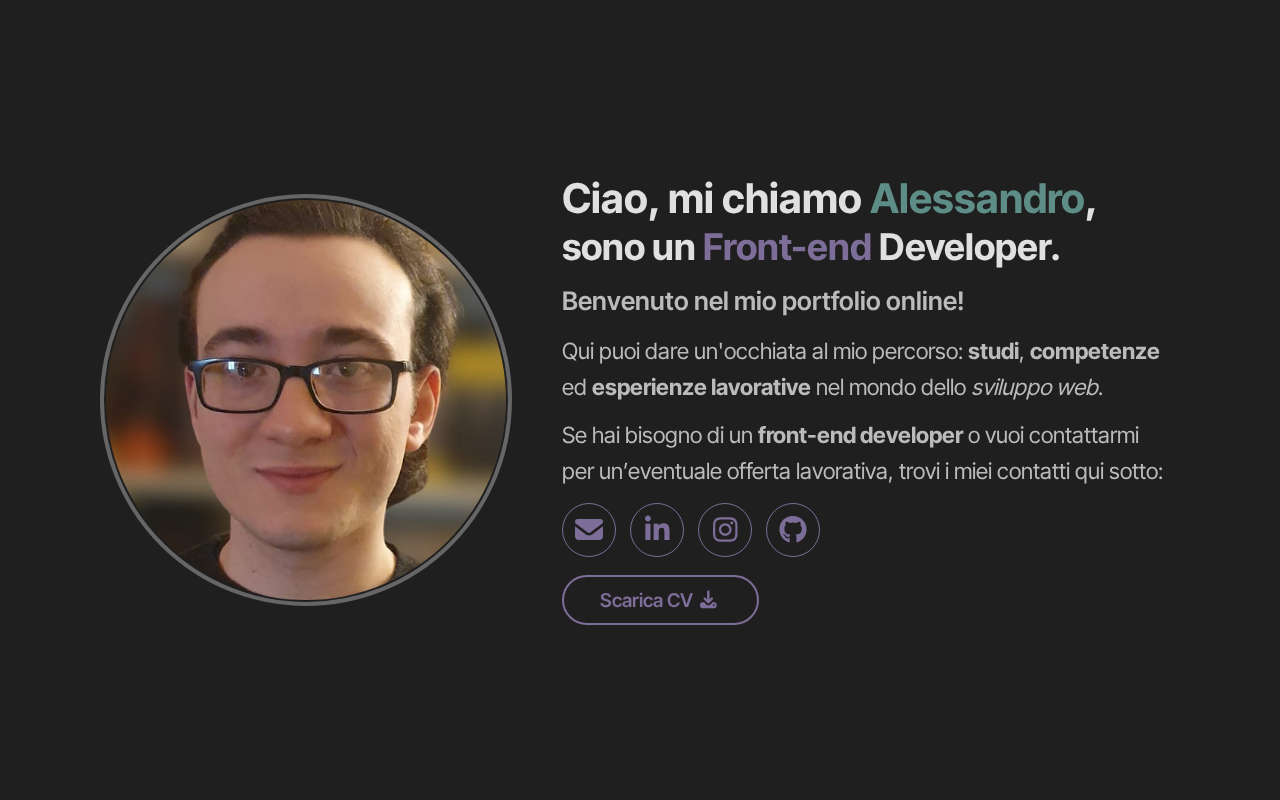Click the download arrow icon beside Scarica CV
The height and width of the screenshot is (800, 1280).
tap(708, 600)
